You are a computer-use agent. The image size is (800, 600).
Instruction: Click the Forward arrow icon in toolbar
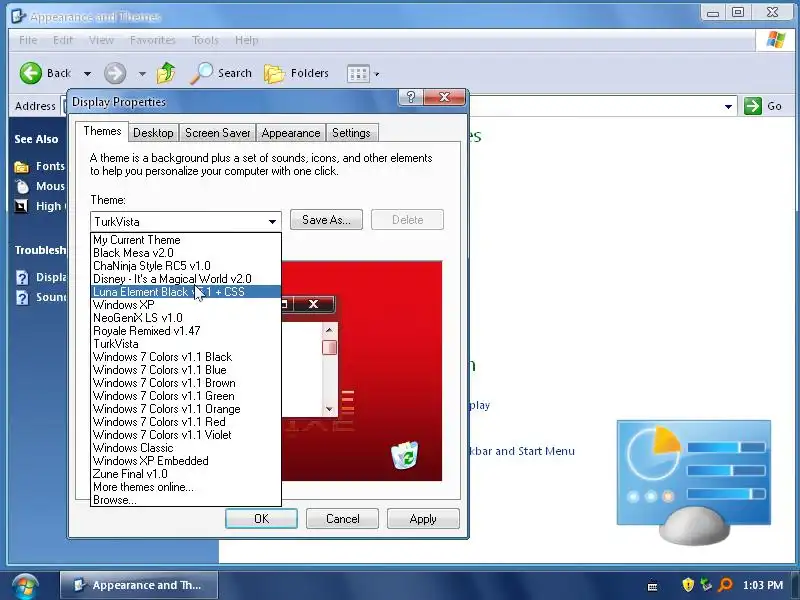tap(115, 73)
